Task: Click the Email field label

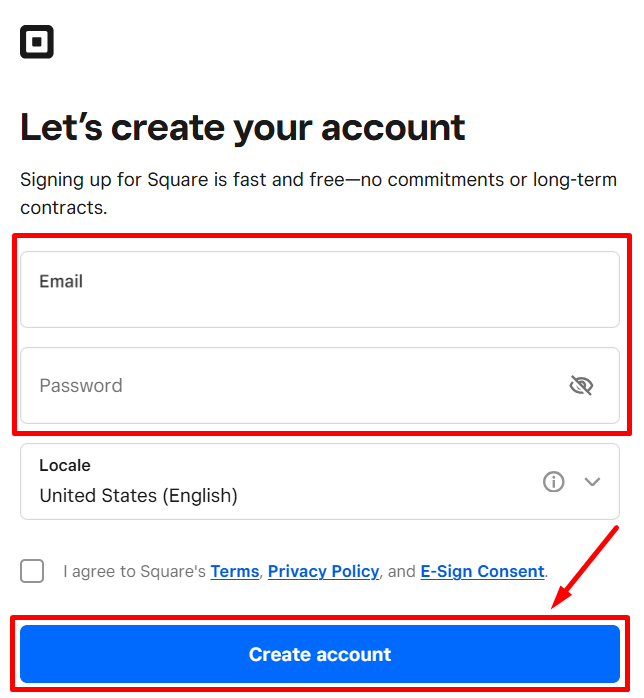Action: coord(61,282)
